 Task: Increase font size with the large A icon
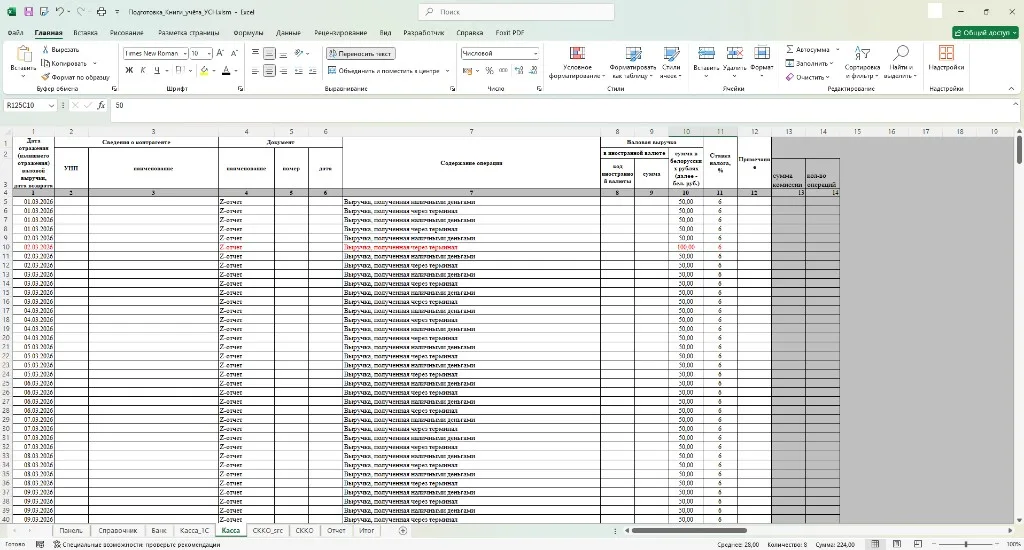(220, 53)
